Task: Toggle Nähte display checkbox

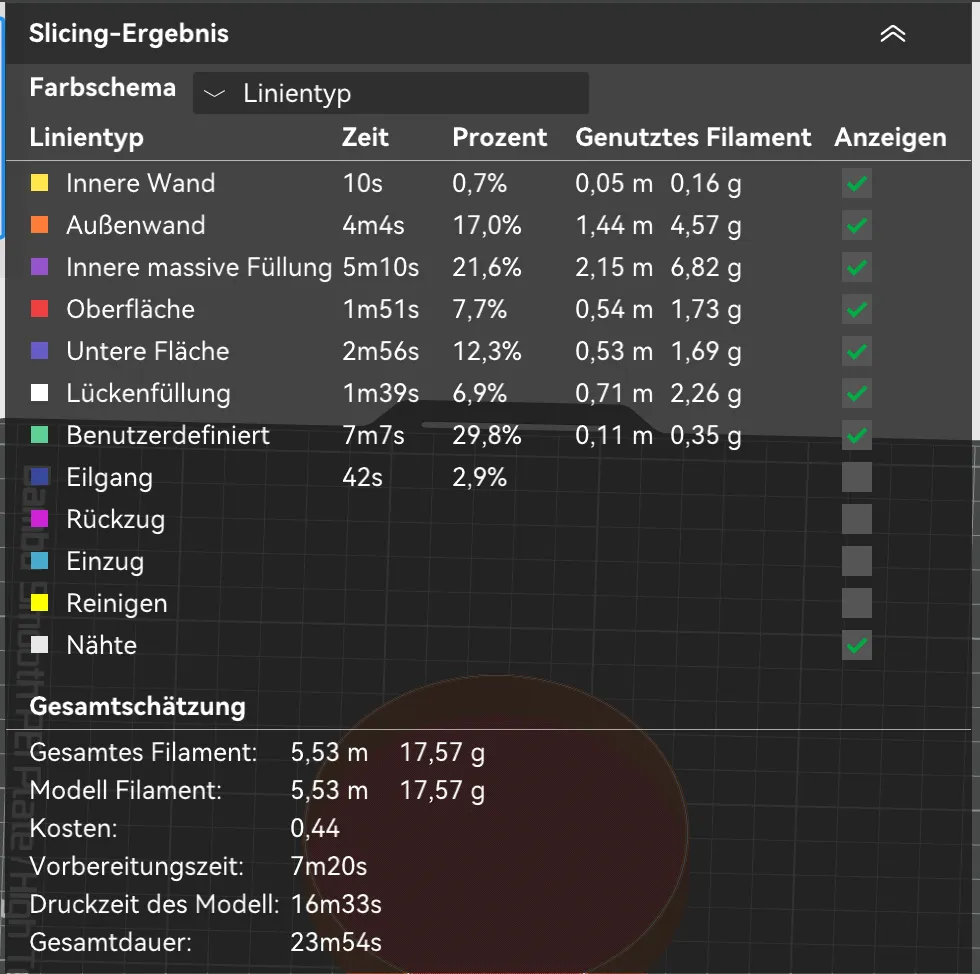Action: pos(856,645)
